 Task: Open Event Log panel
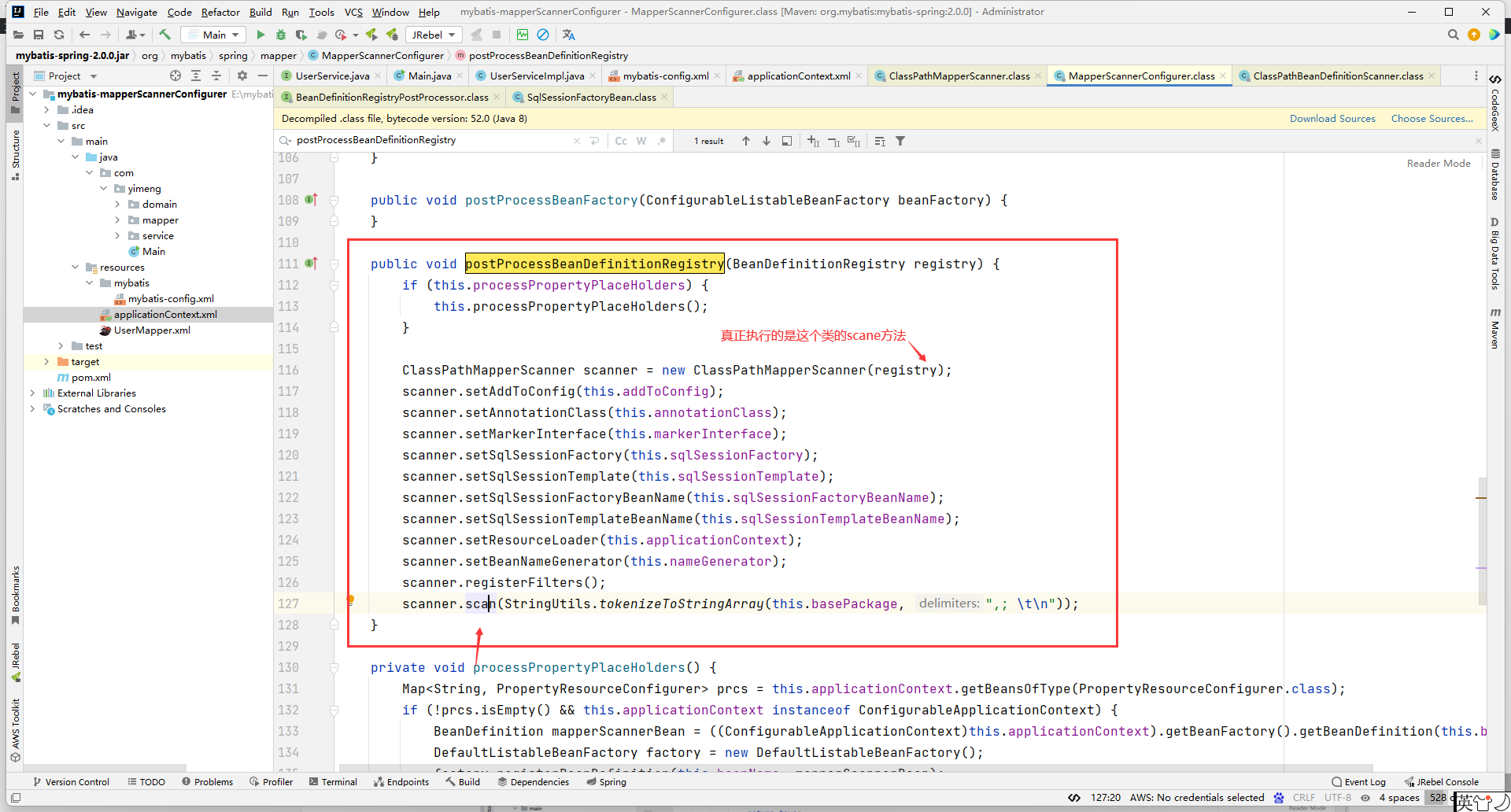coord(1359,781)
